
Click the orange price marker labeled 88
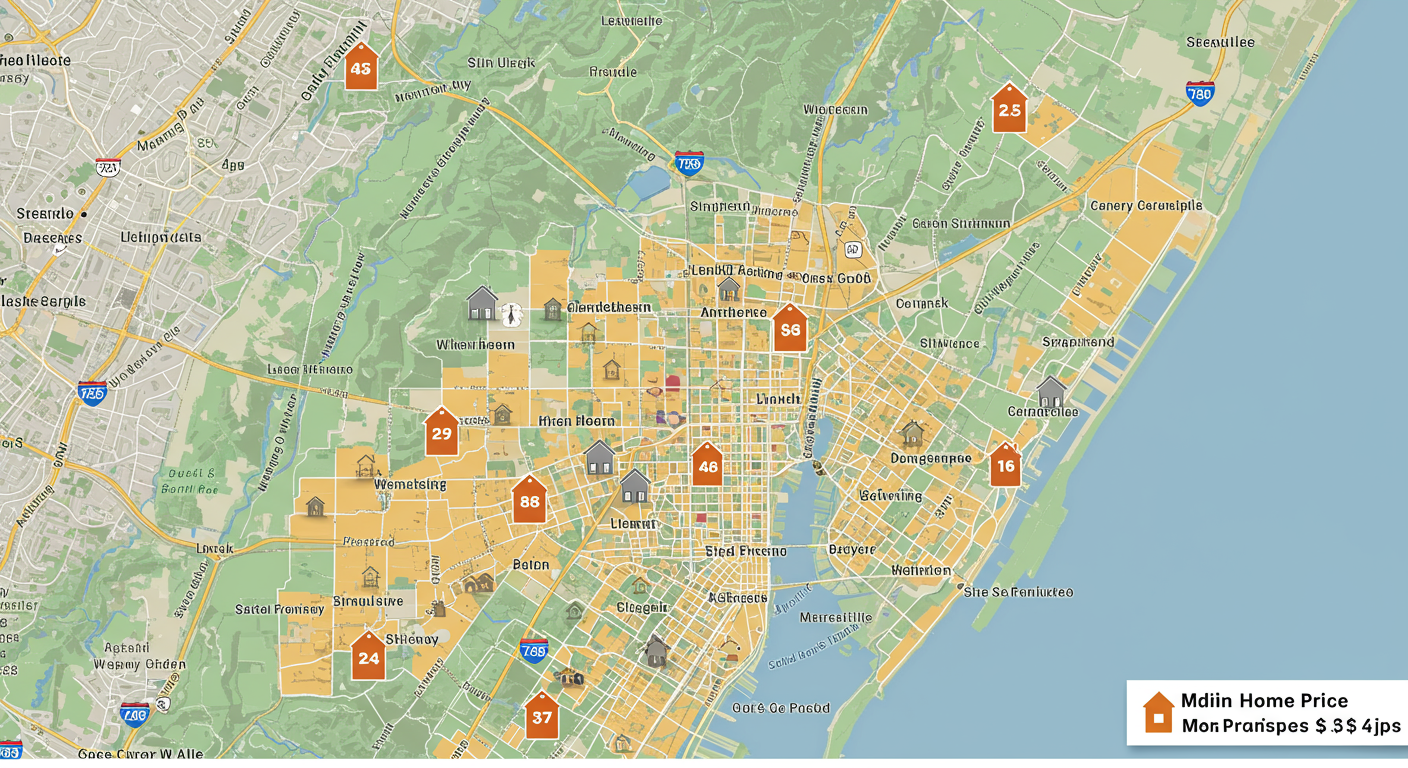tap(529, 501)
